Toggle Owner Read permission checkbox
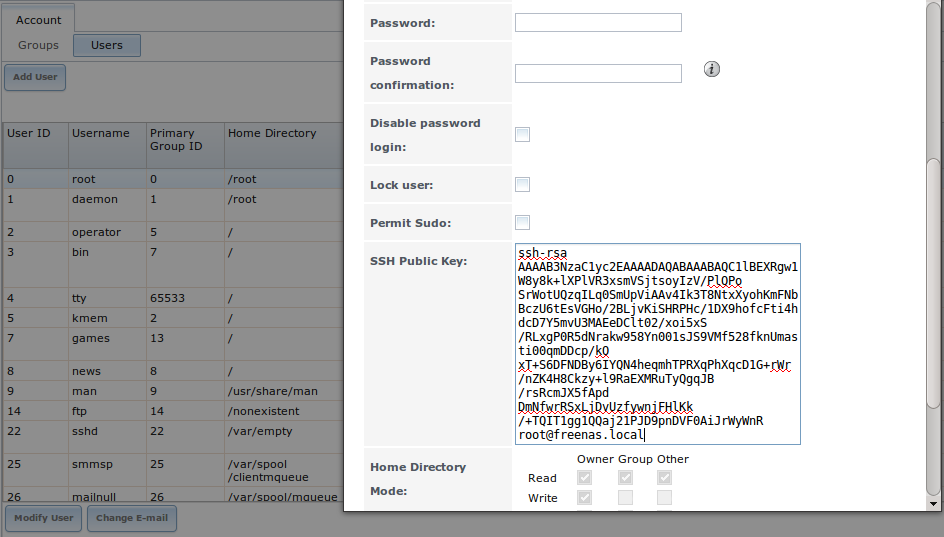The width and height of the screenshot is (944, 537). [584, 478]
